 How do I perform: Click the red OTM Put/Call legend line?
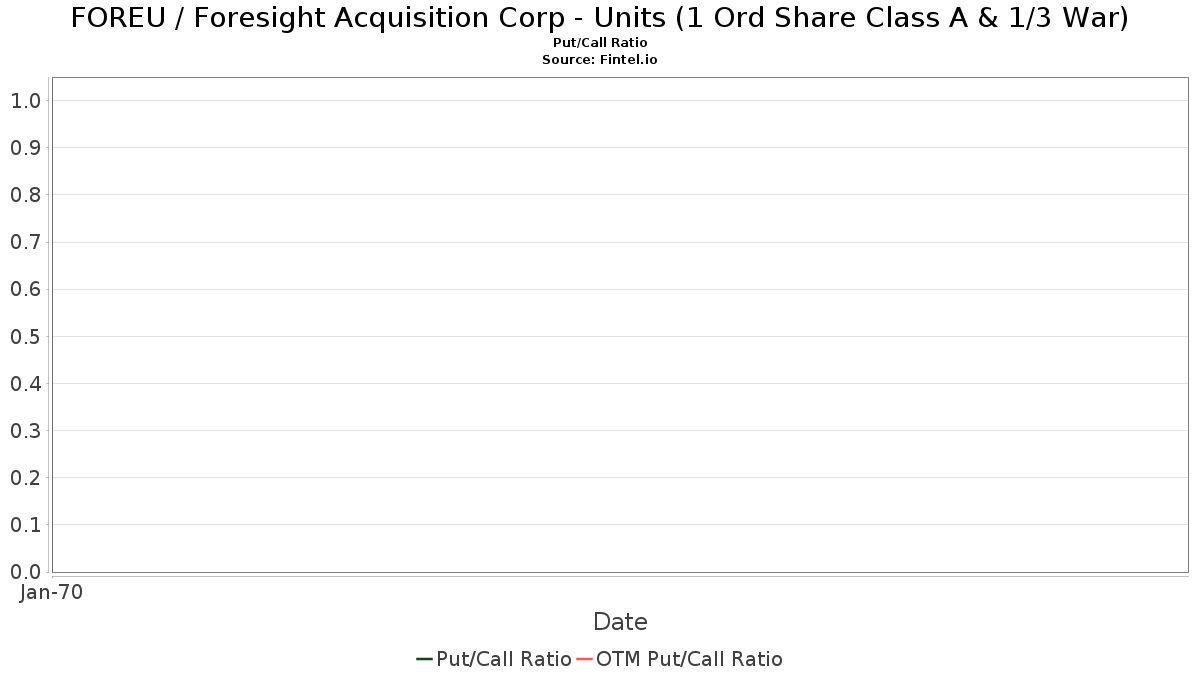[585, 659]
